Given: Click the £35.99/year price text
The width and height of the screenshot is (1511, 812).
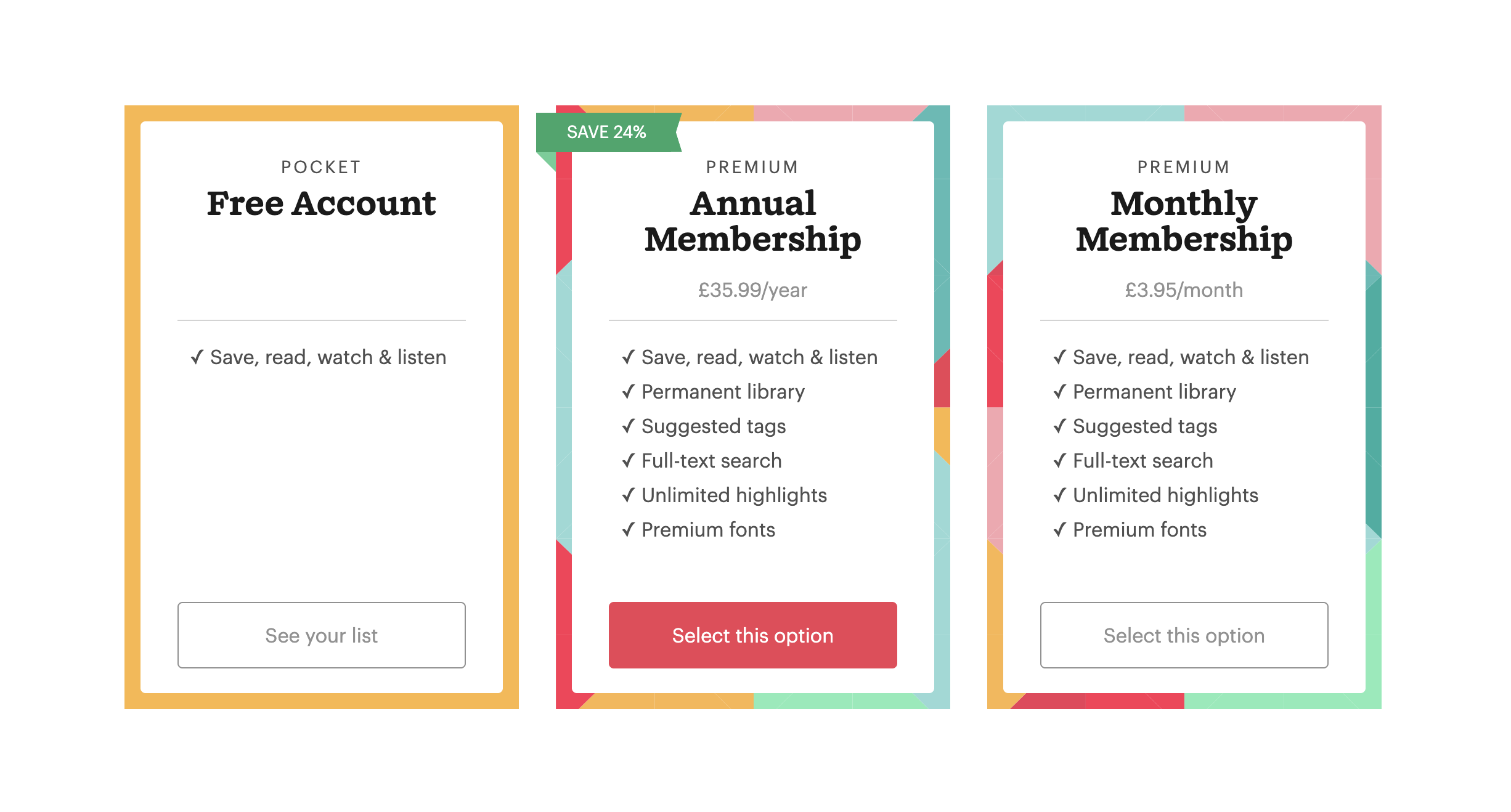Looking at the screenshot, I should [x=752, y=290].
